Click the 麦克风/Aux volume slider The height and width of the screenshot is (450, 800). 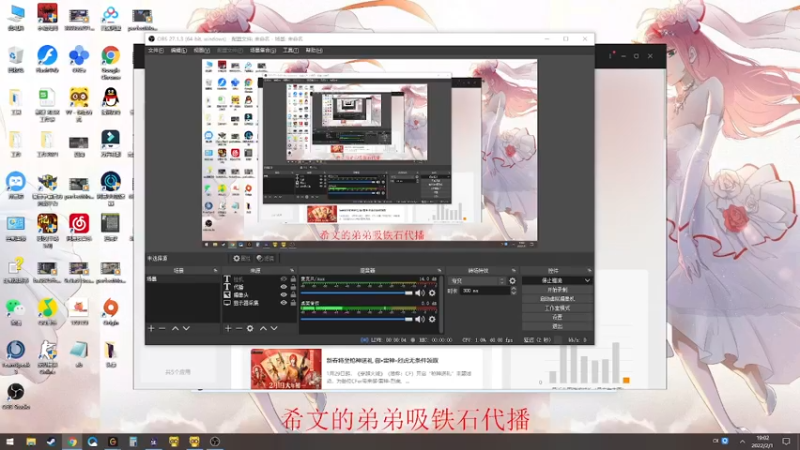[x=357, y=293]
